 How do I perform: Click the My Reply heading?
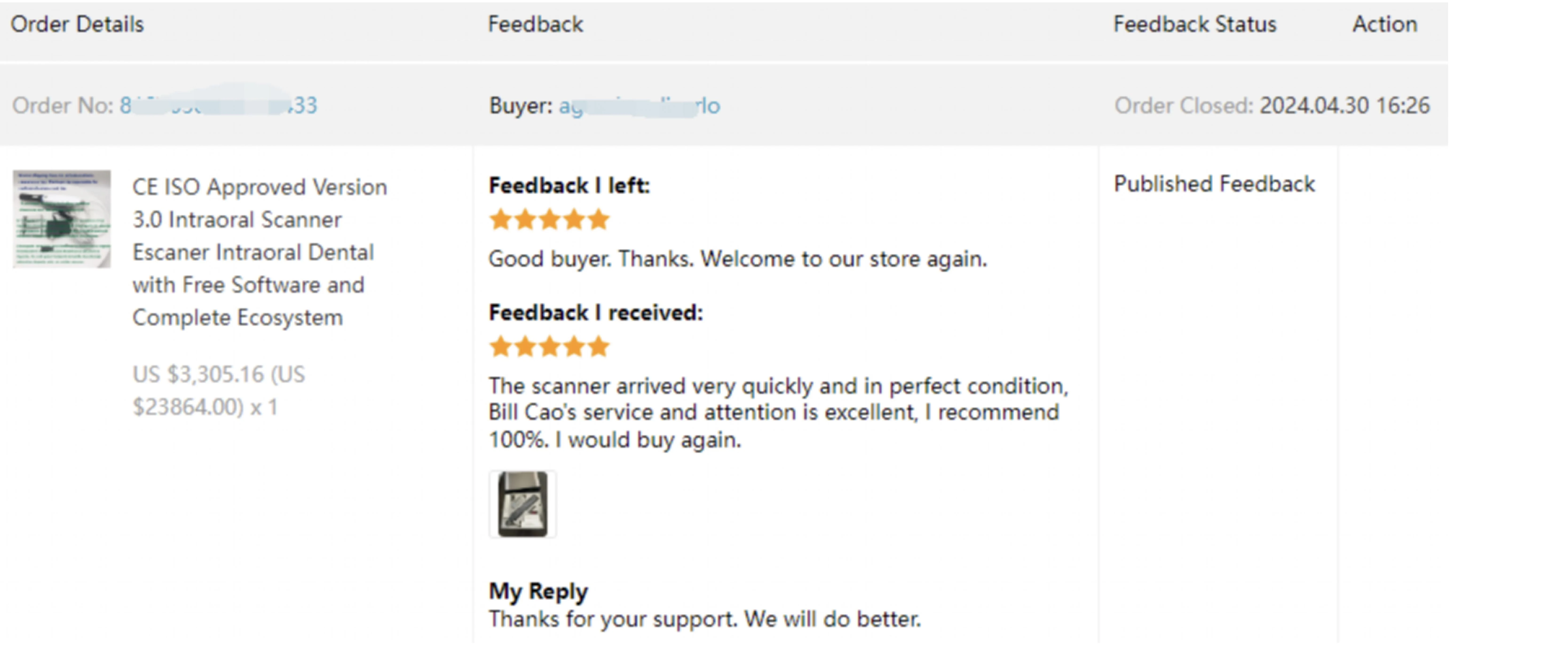click(538, 591)
